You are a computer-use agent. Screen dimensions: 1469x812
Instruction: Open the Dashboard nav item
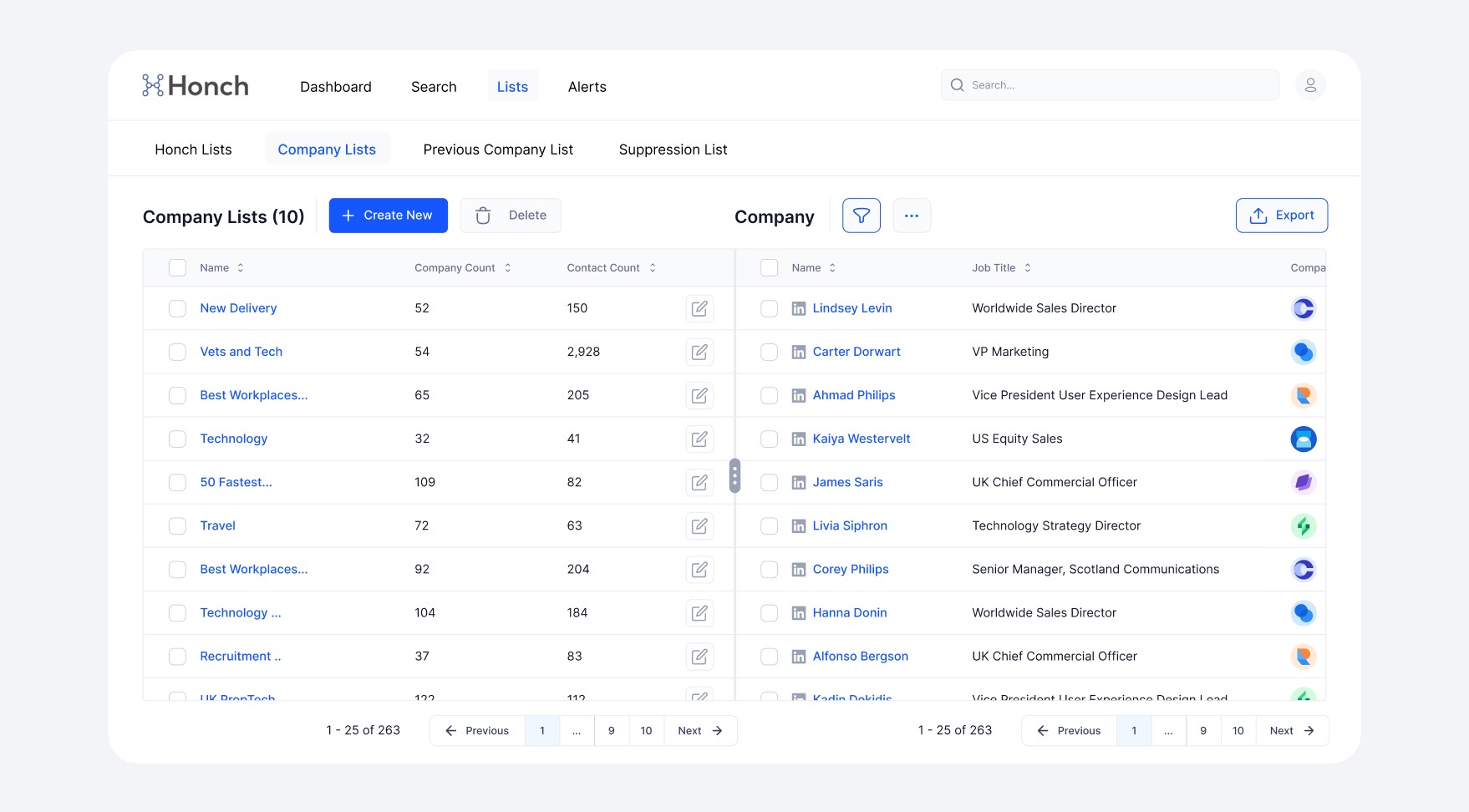click(336, 87)
